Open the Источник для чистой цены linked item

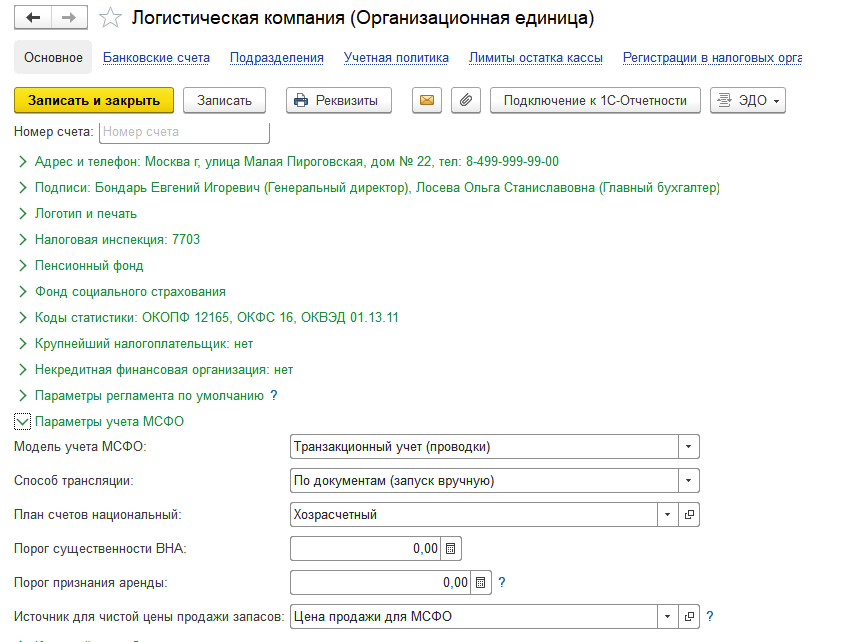[x=689, y=616]
